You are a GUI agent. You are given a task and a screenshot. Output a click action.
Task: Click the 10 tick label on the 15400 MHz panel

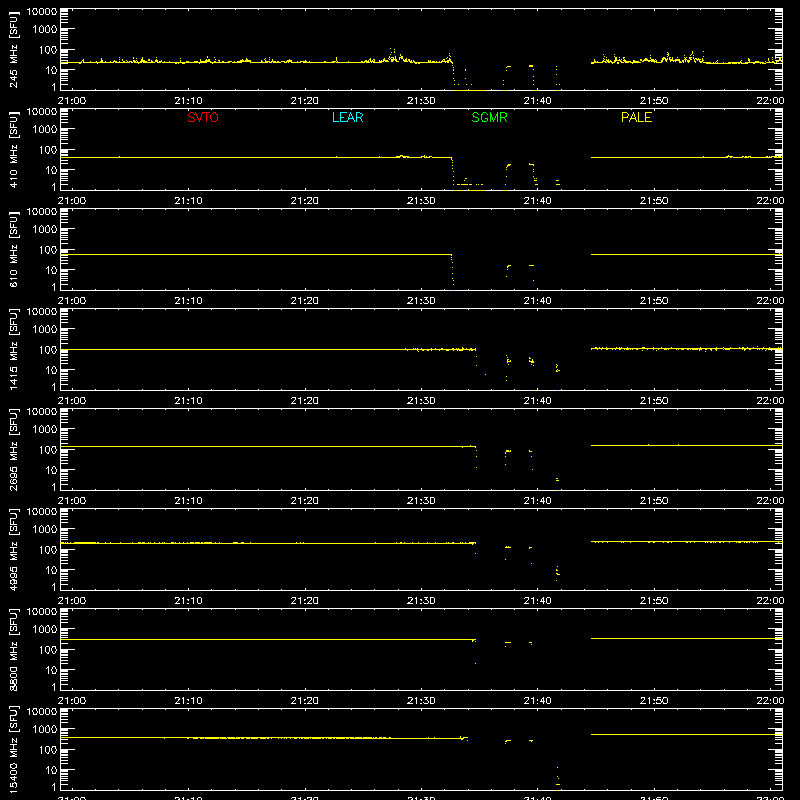click(x=51, y=770)
